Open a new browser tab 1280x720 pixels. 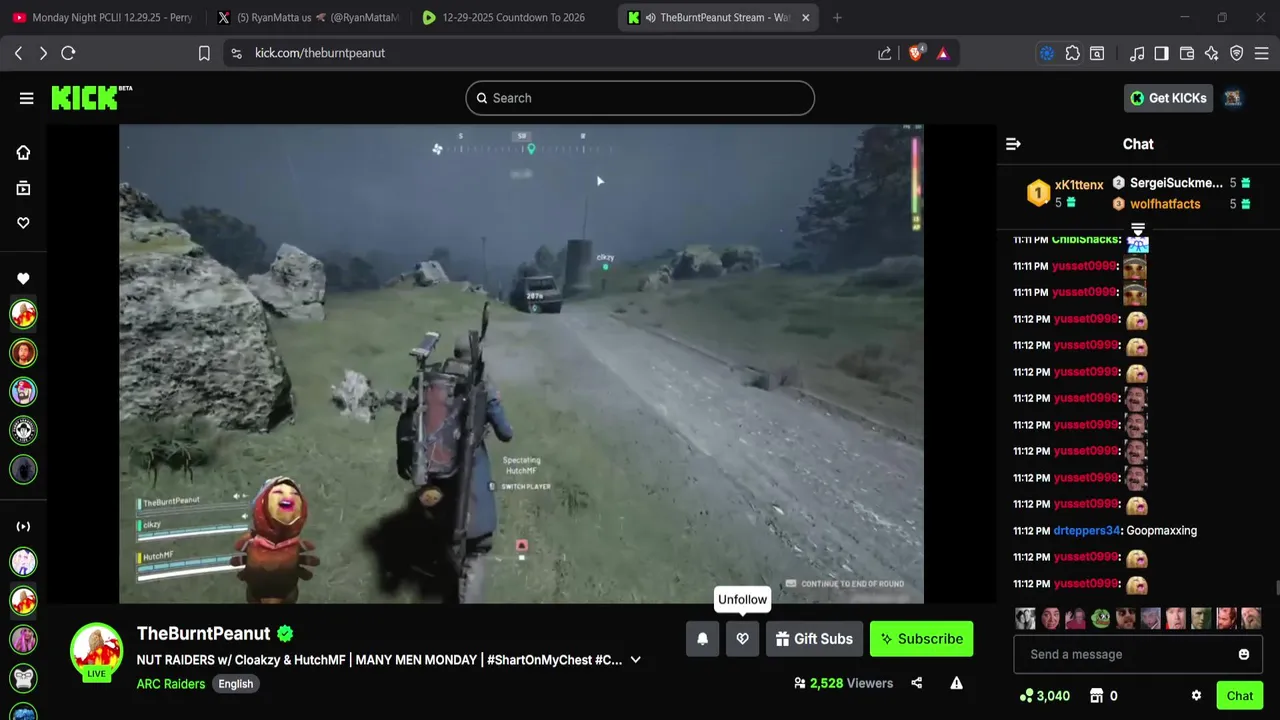click(x=837, y=17)
